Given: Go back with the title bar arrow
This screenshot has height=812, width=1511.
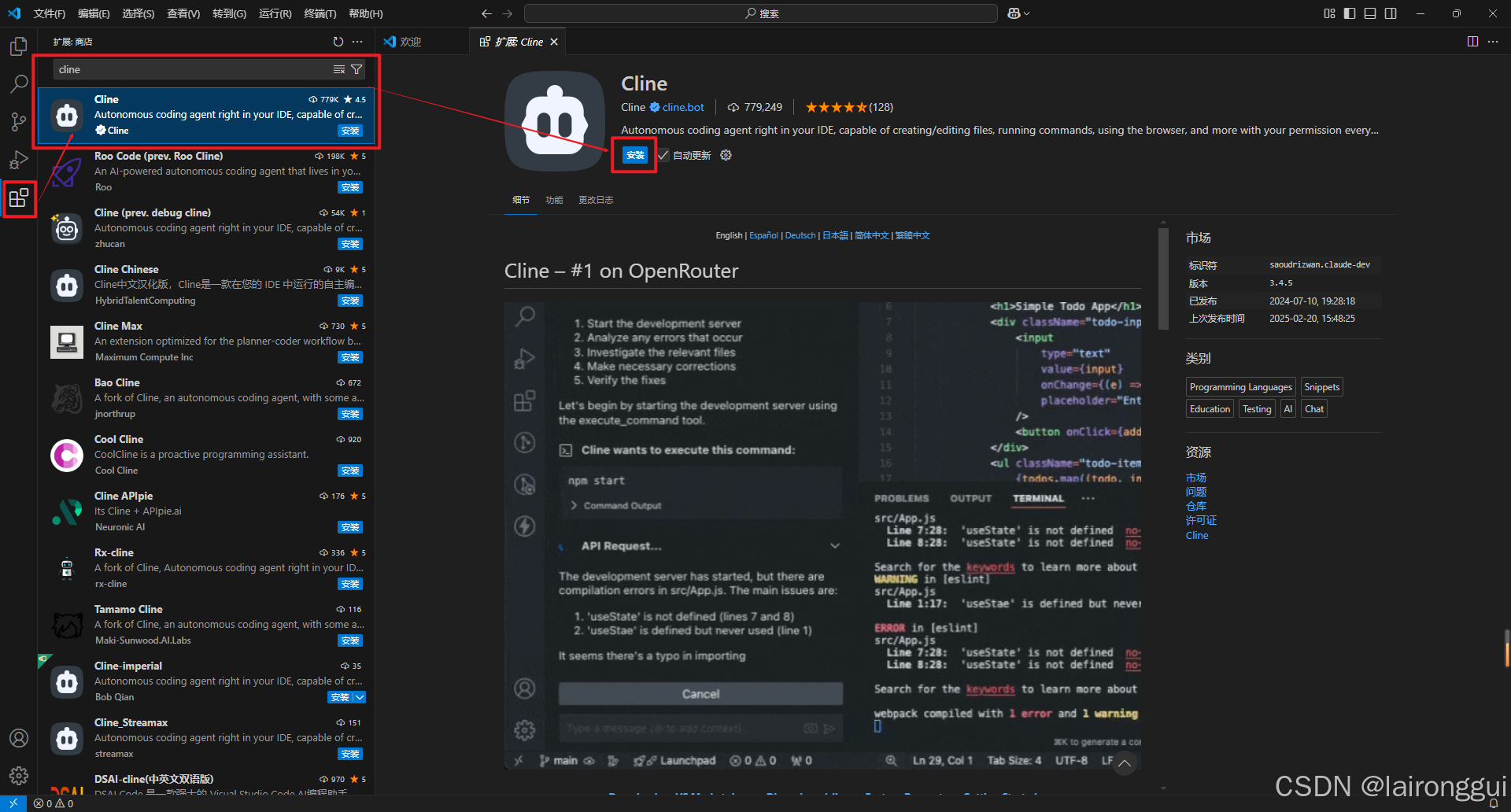Looking at the screenshot, I should coord(486,13).
